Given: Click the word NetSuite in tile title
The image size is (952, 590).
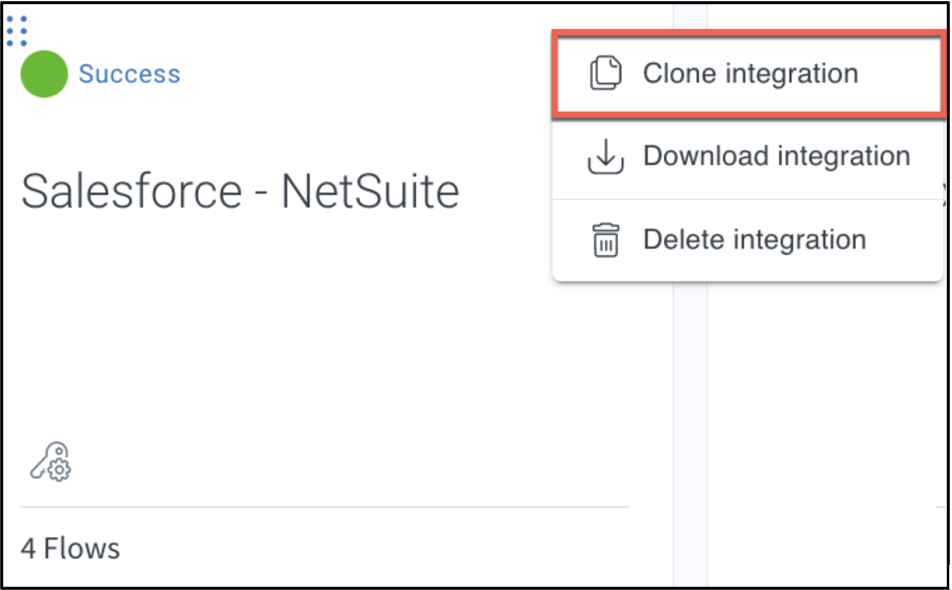Looking at the screenshot, I should [369, 190].
